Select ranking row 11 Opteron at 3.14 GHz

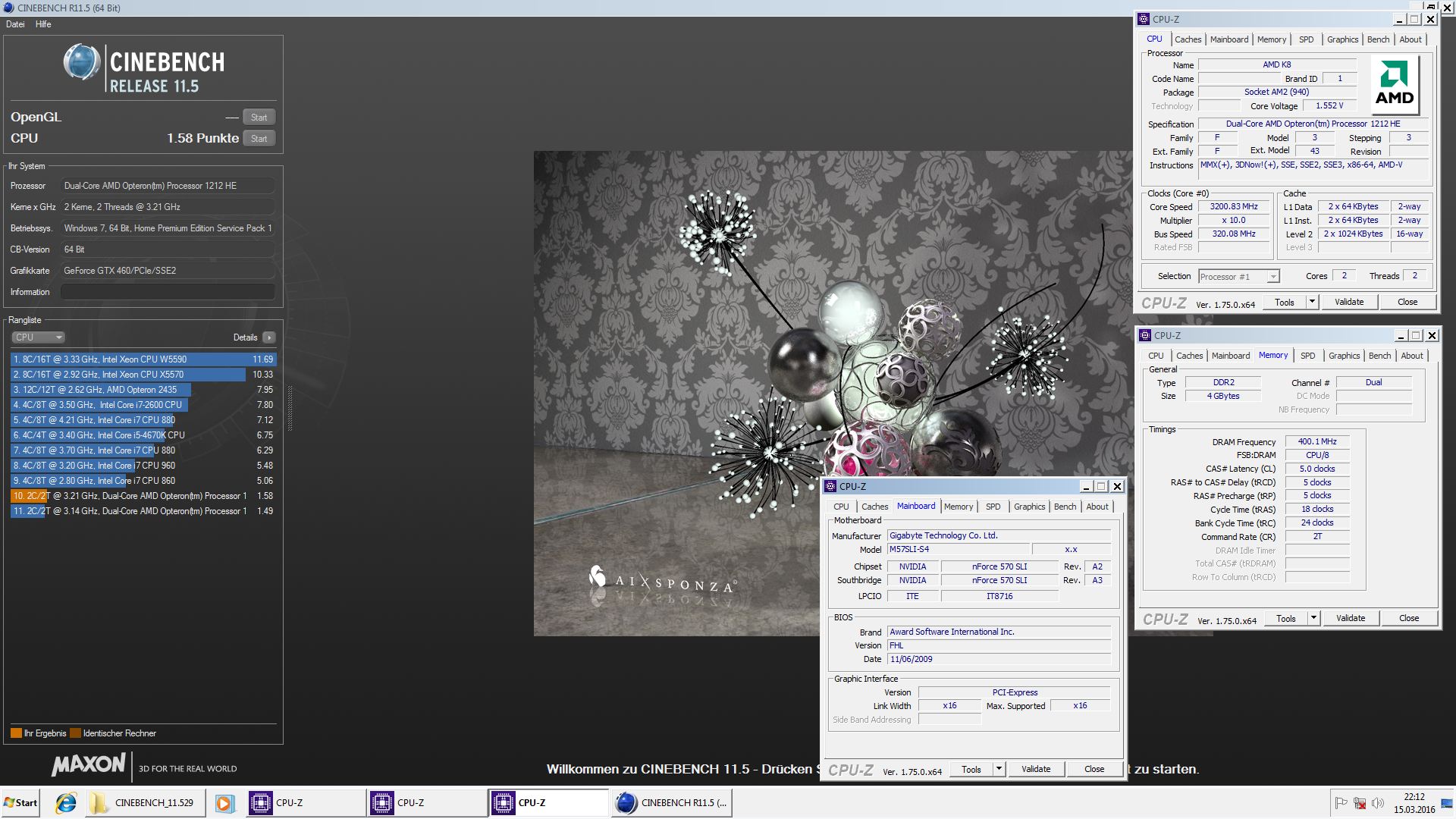pos(143,511)
